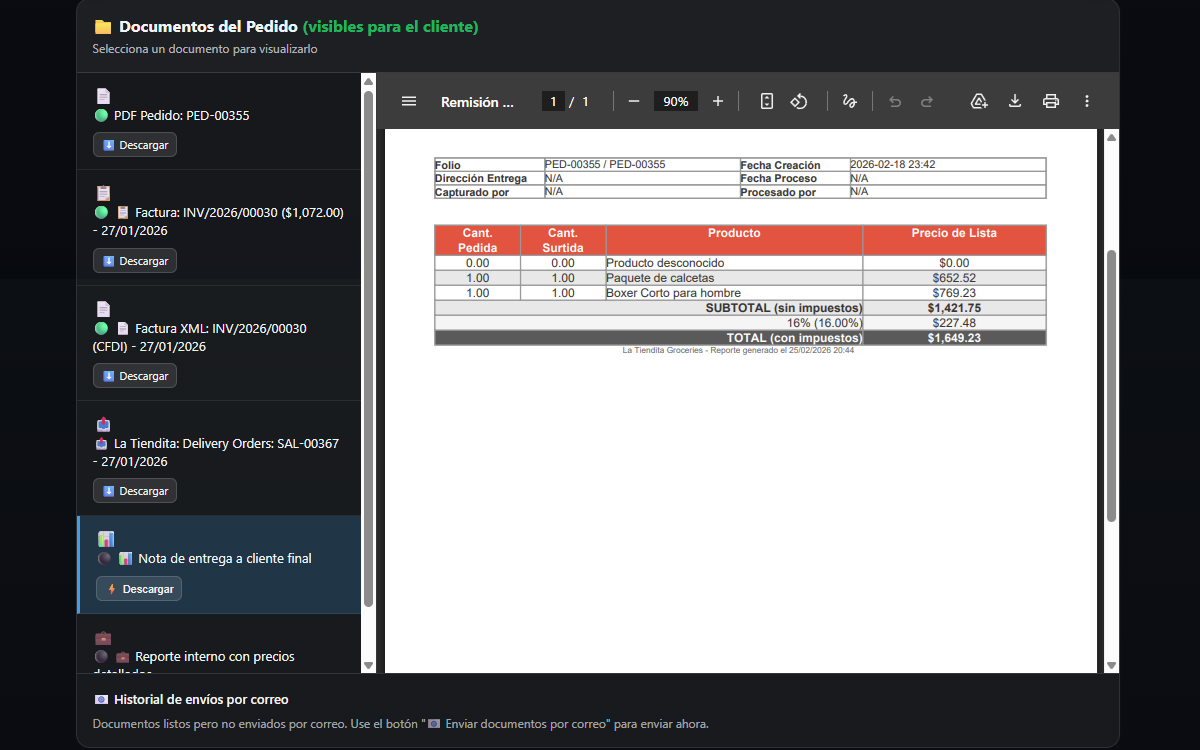The image size is (1200, 750).
Task: Zoom in the PDF document
Action: [x=717, y=101]
